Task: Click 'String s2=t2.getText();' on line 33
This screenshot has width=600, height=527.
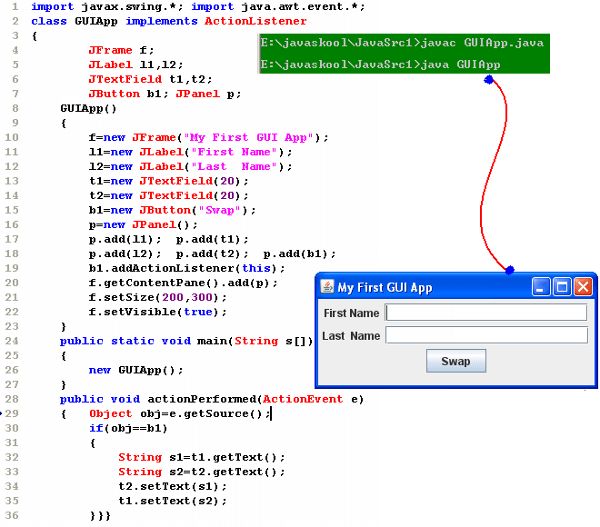Action: (201, 472)
